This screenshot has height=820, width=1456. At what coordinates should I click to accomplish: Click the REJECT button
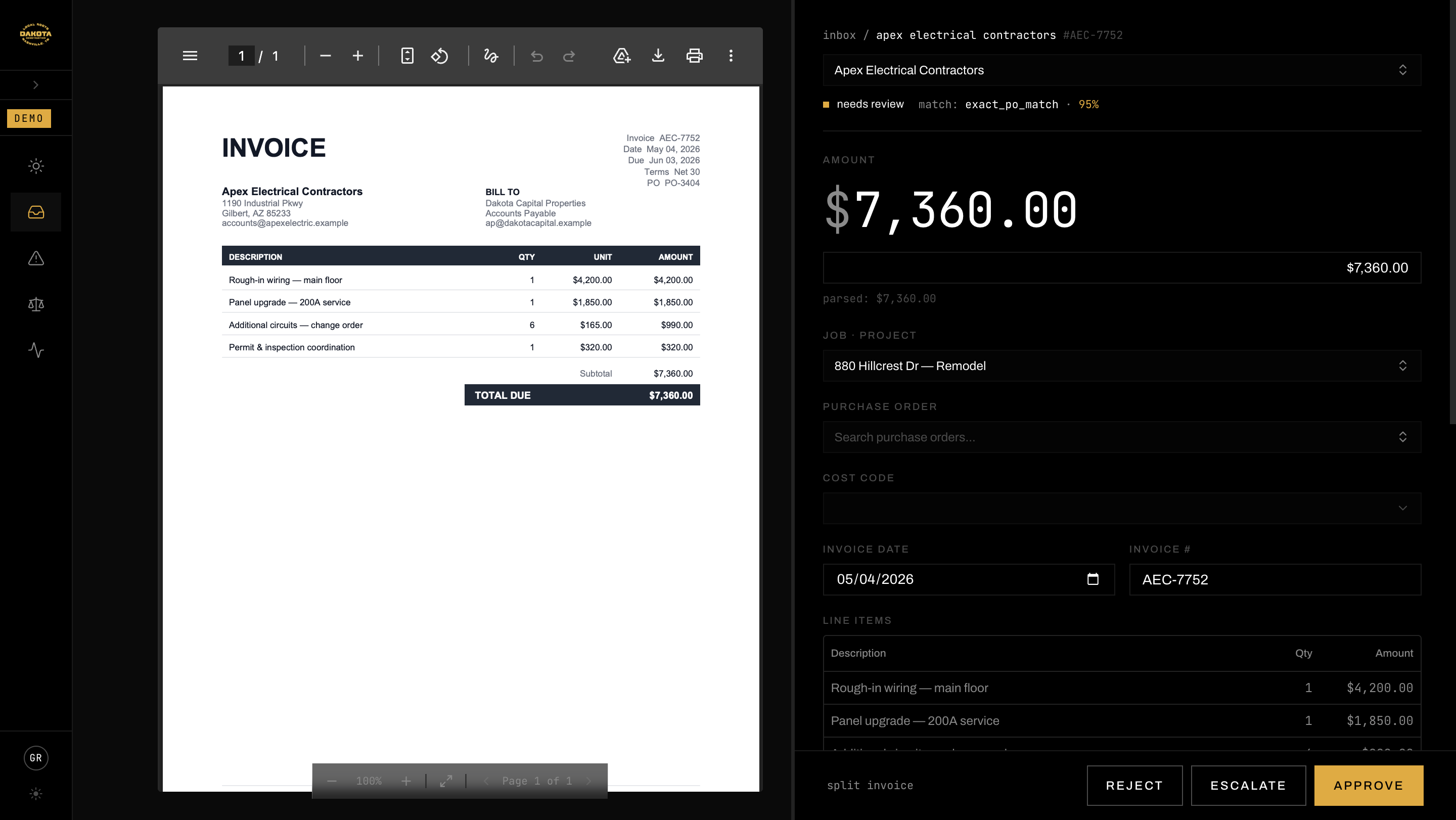1134,786
